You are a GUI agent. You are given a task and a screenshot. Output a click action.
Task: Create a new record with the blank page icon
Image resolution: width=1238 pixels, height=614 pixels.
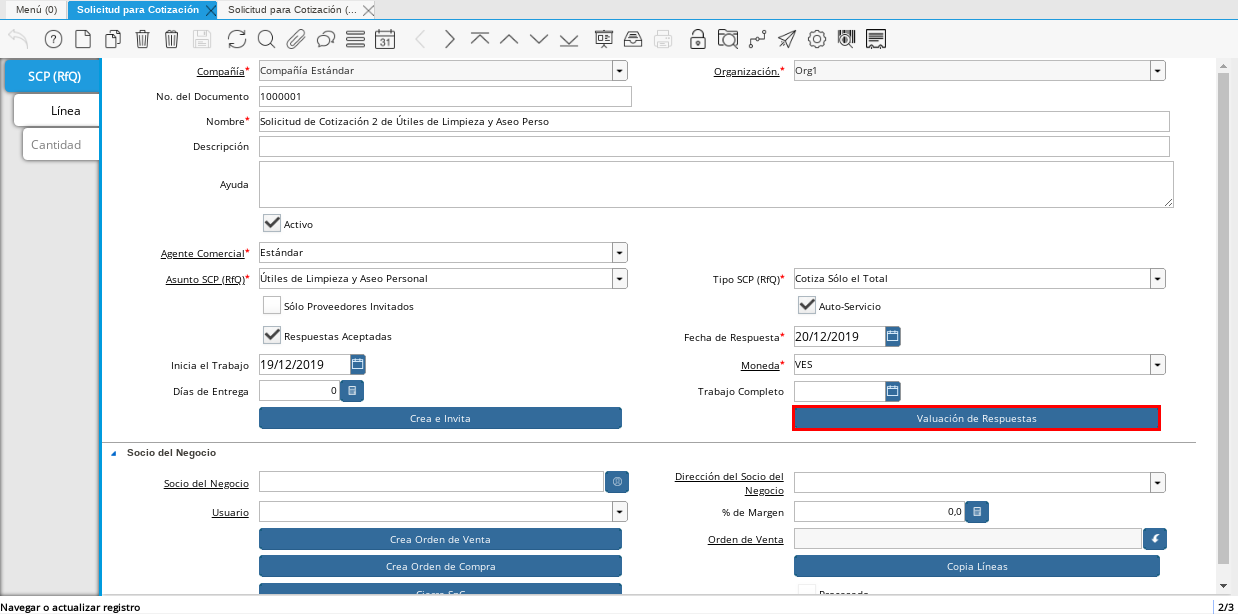83,39
